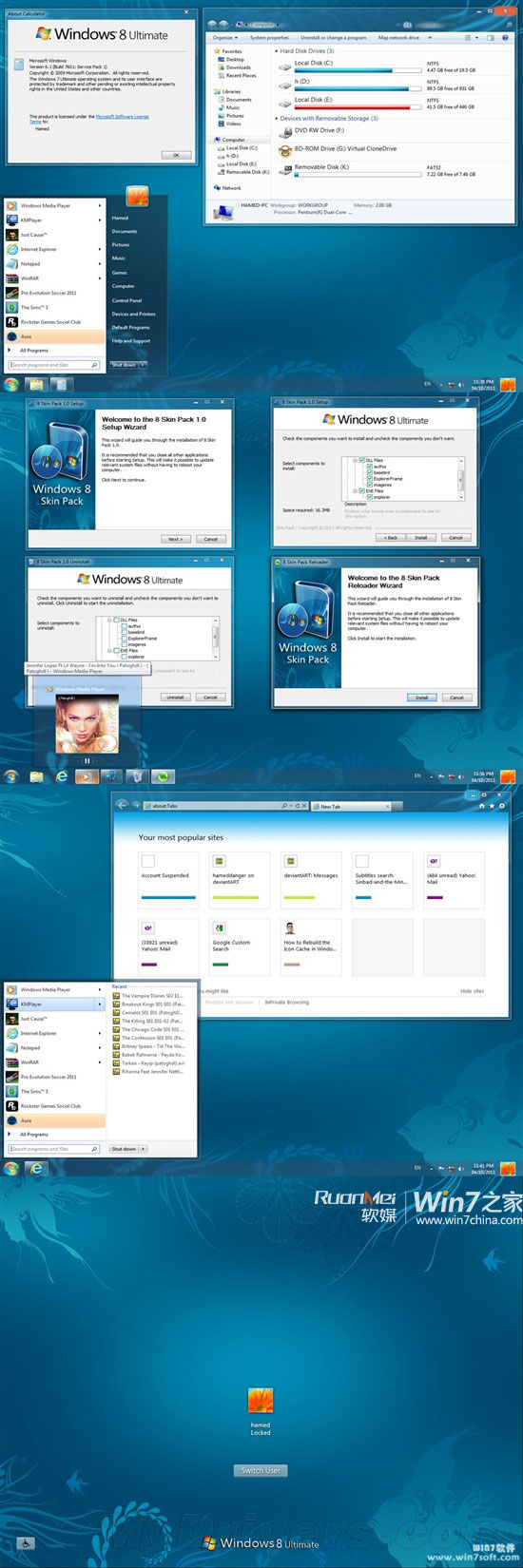This screenshot has height=1568, width=523.
Task: Open Internet Explorer Tools gear icon
Action: point(502,806)
